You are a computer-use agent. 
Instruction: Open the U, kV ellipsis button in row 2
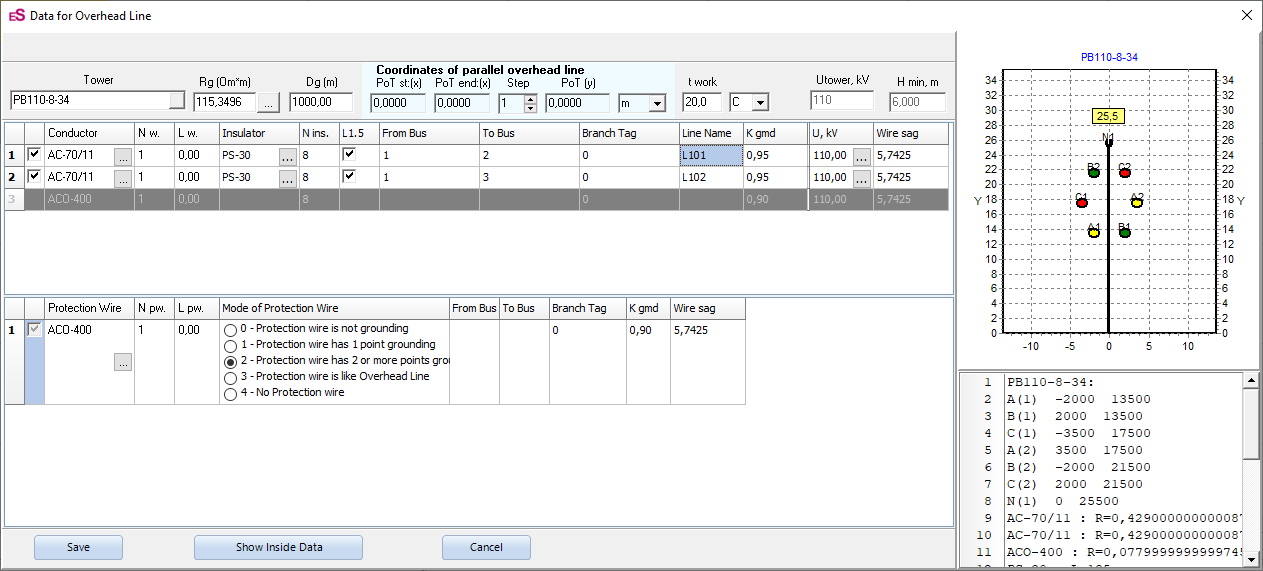[x=861, y=178]
